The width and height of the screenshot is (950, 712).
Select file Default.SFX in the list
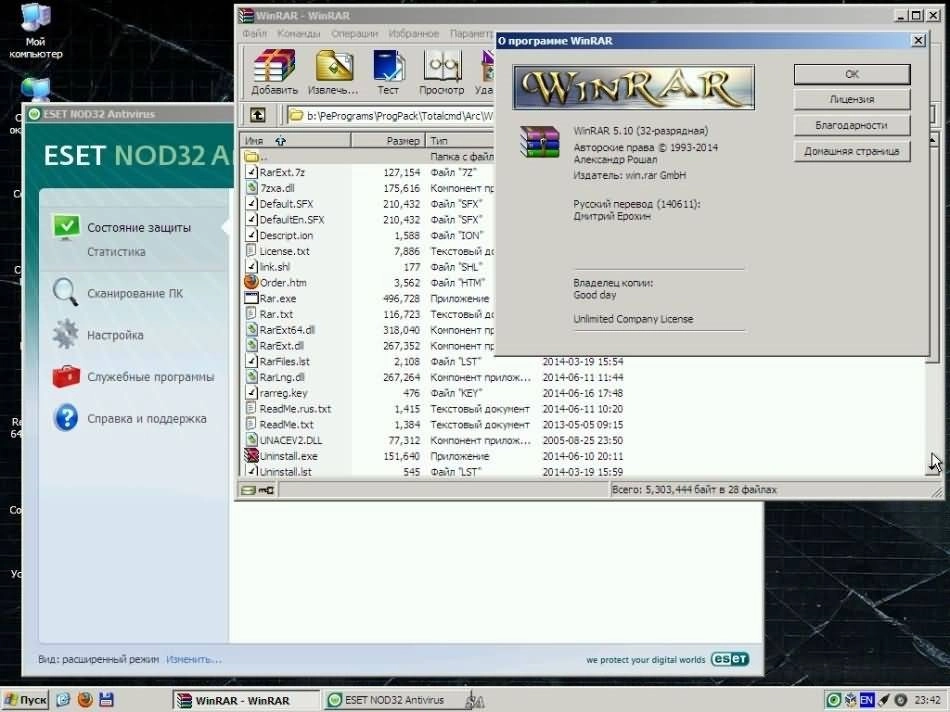click(x=286, y=204)
